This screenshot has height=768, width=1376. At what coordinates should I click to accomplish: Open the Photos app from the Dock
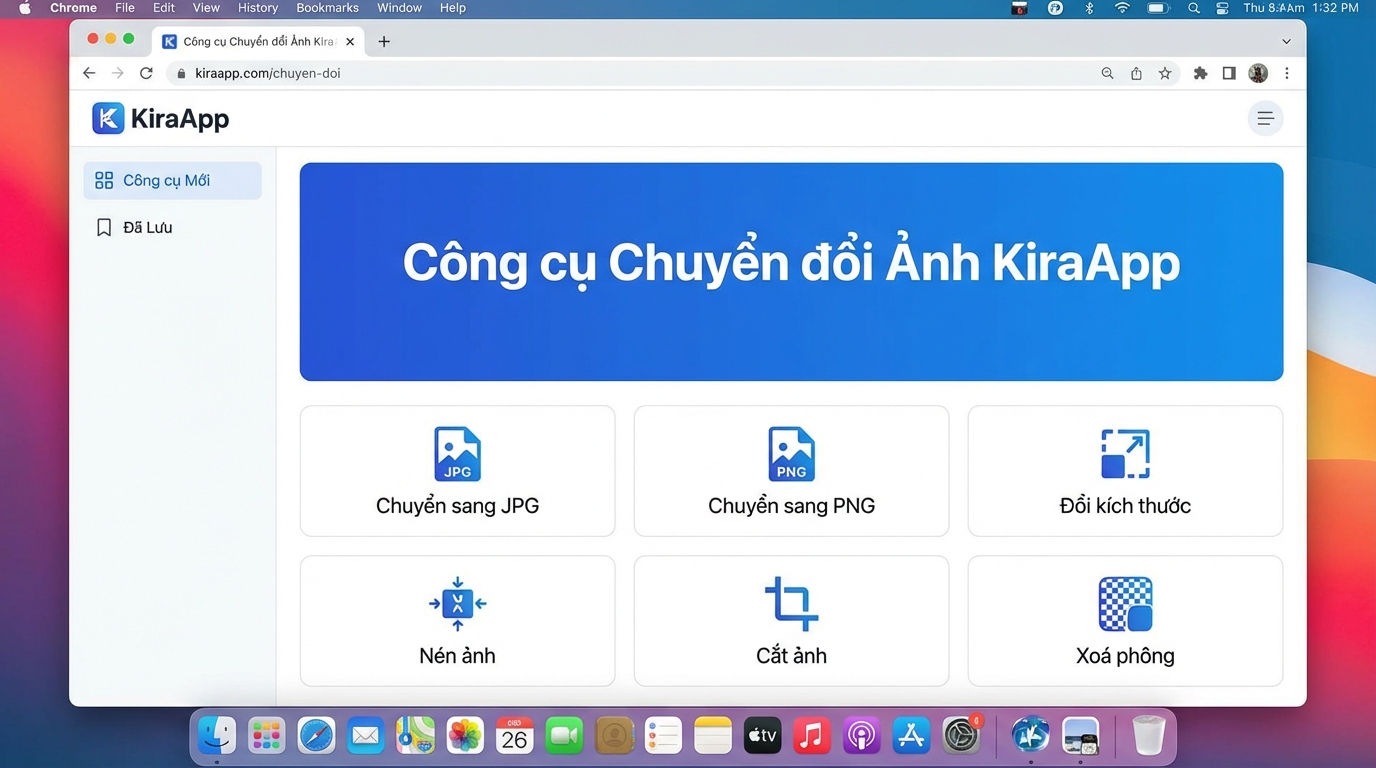(x=465, y=735)
